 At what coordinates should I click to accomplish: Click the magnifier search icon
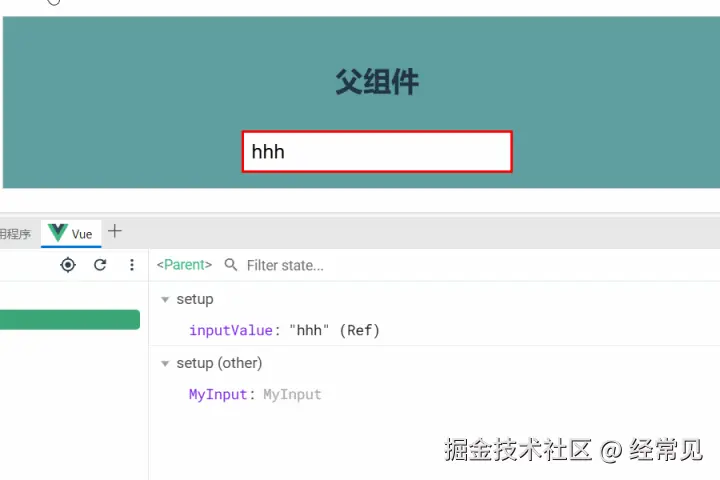coord(231,265)
